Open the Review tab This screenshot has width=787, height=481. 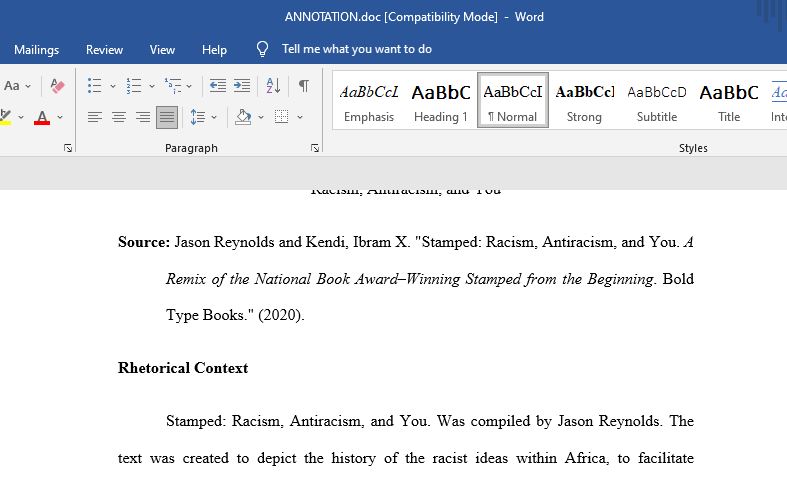tap(104, 50)
